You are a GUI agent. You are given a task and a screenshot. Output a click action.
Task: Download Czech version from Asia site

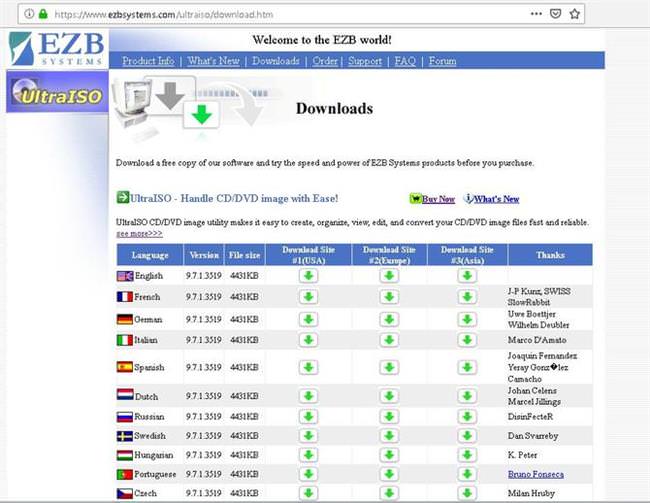coord(467,493)
